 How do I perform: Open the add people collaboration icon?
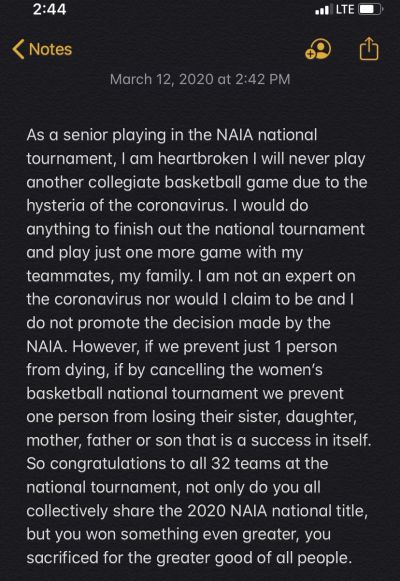click(318, 49)
